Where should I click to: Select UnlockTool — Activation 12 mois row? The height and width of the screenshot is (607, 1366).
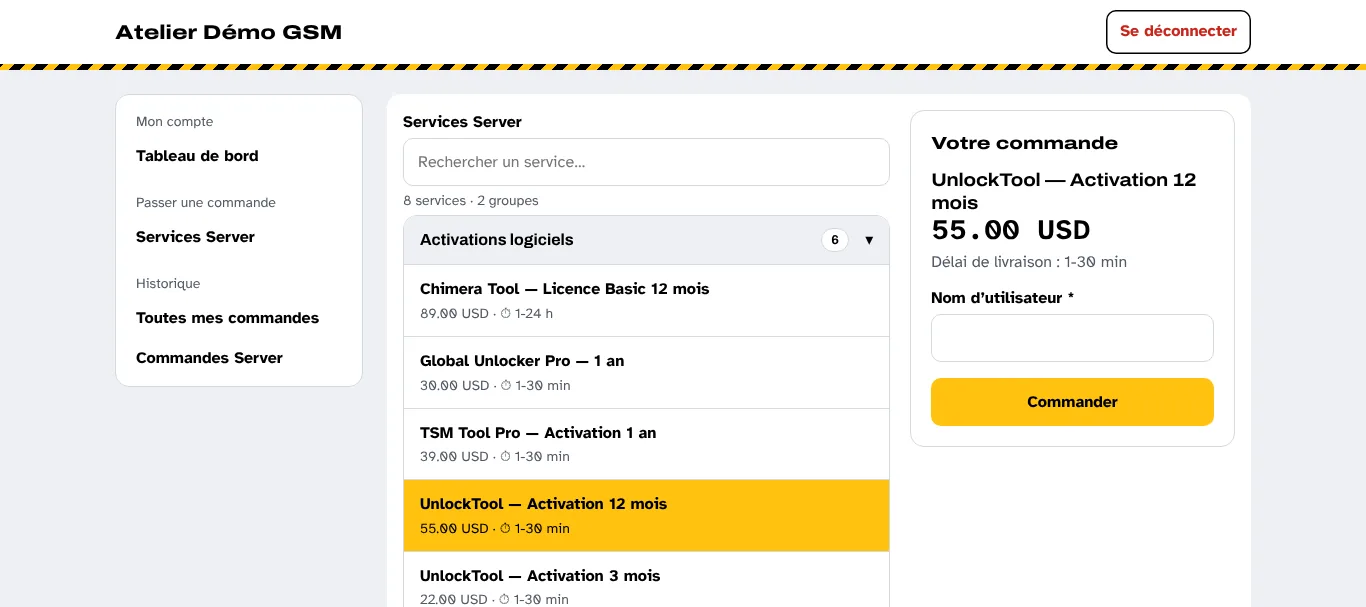(646, 516)
